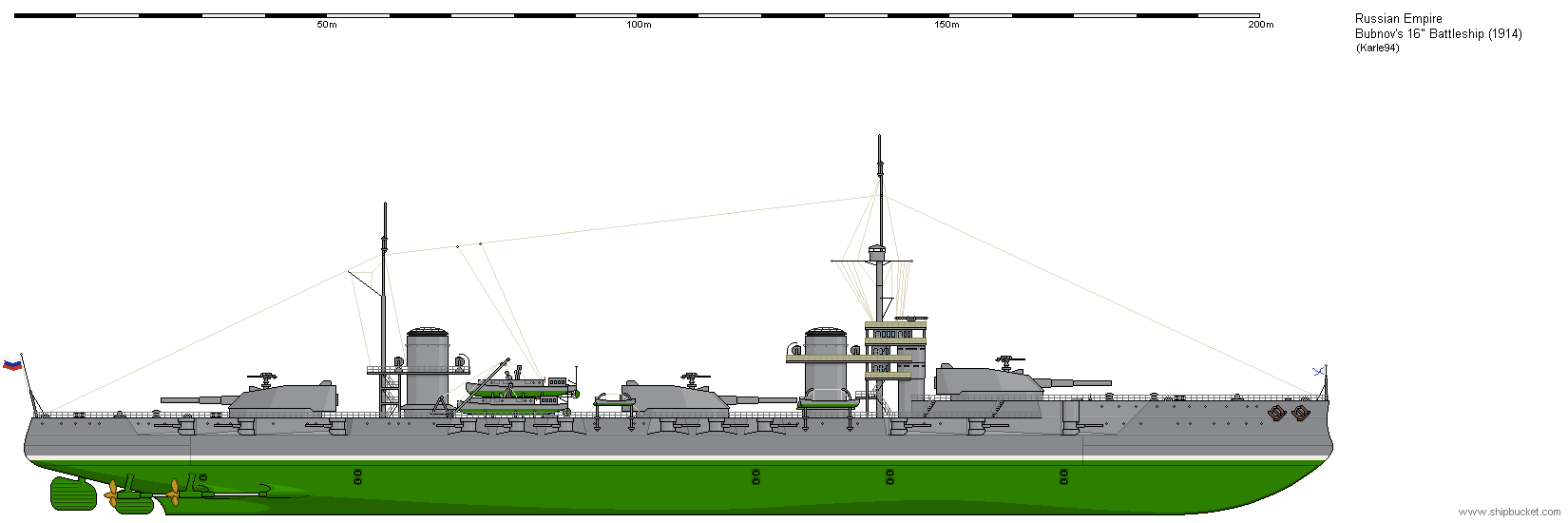Click the "100m" scale label
The image size is (1568, 523).
point(639,25)
